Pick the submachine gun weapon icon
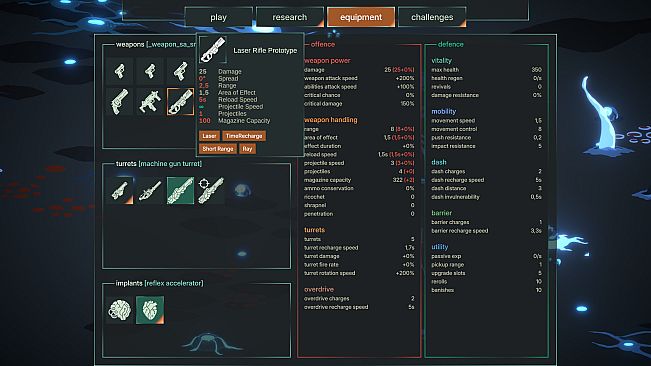The height and width of the screenshot is (366, 651). 150,101
